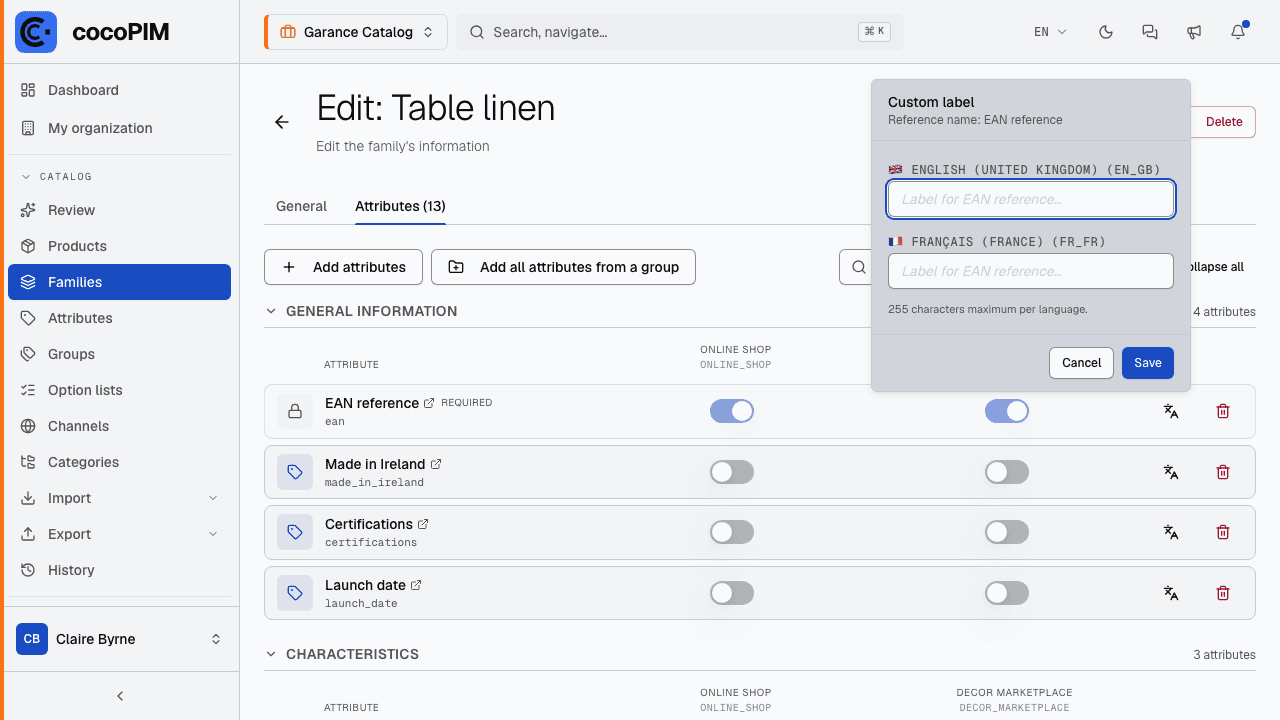Open EAN reference external link icon

(429, 403)
